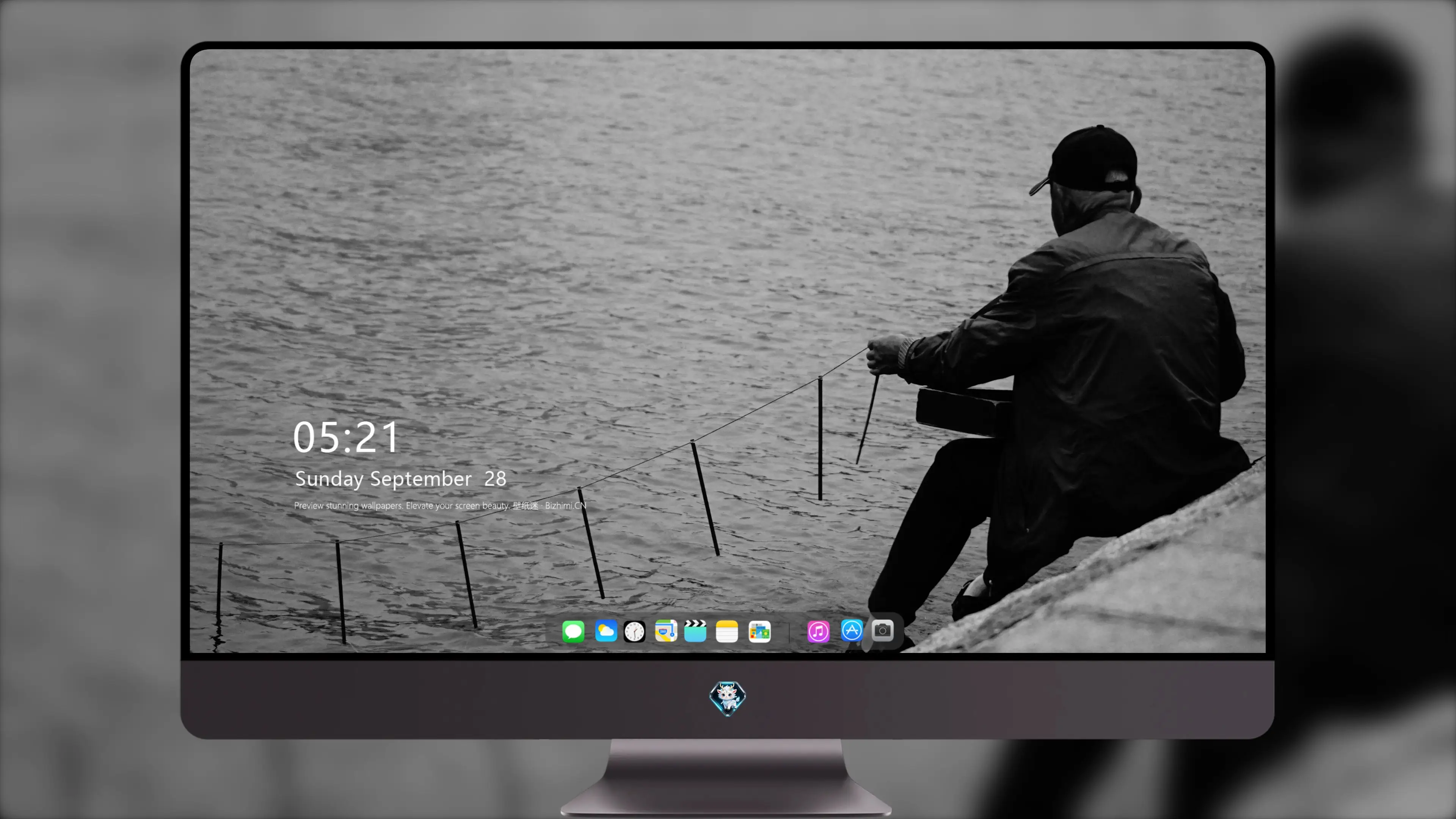Viewport: 1456px width, 819px height.
Task: Launch the iTunes Store music icon
Action: 819,631
